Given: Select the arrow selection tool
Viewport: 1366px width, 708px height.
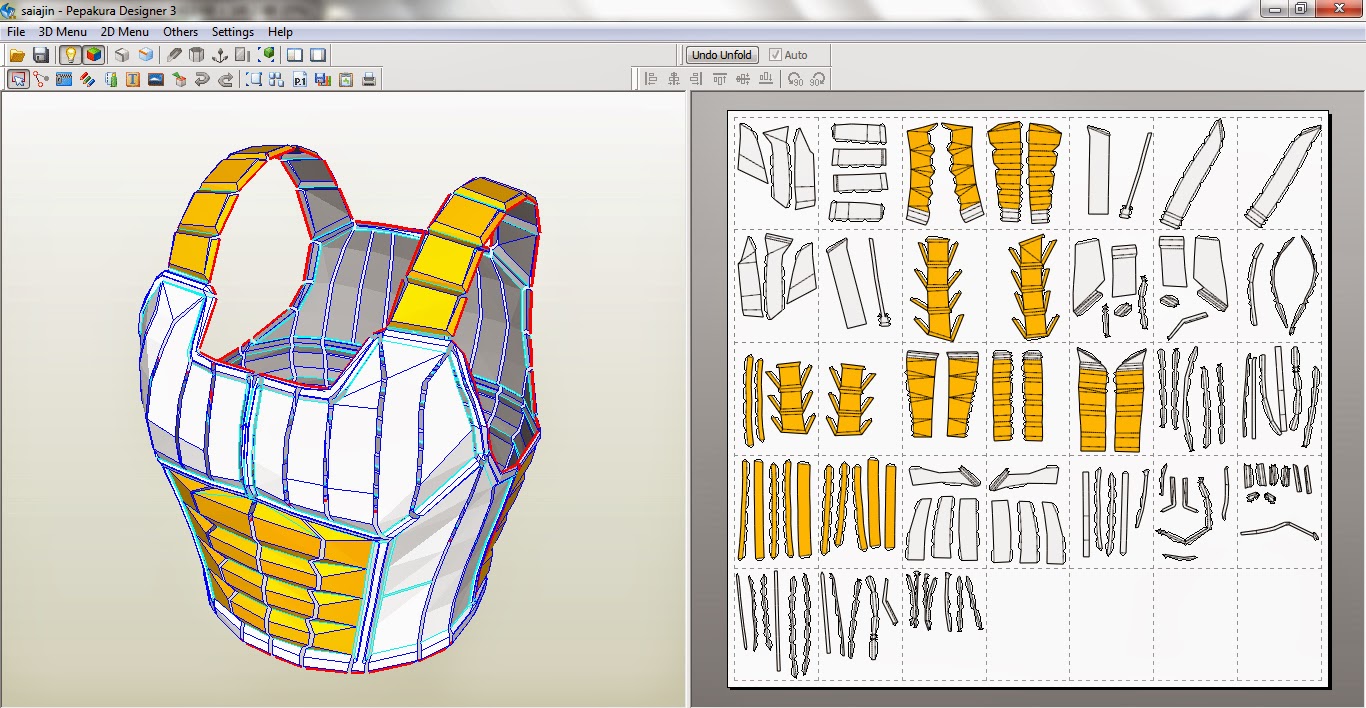Looking at the screenshot, I should click(x=17, y=79).
